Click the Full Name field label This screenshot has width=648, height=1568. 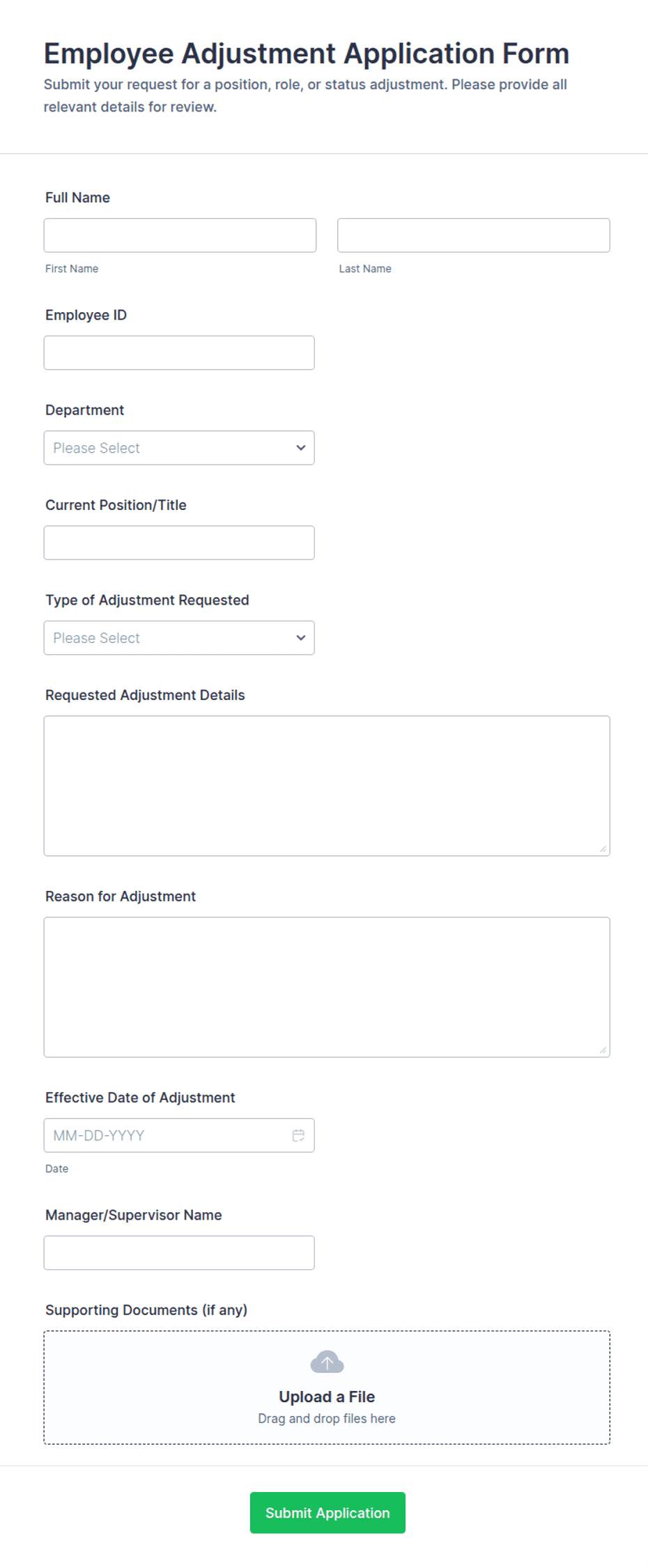(77, 198)
